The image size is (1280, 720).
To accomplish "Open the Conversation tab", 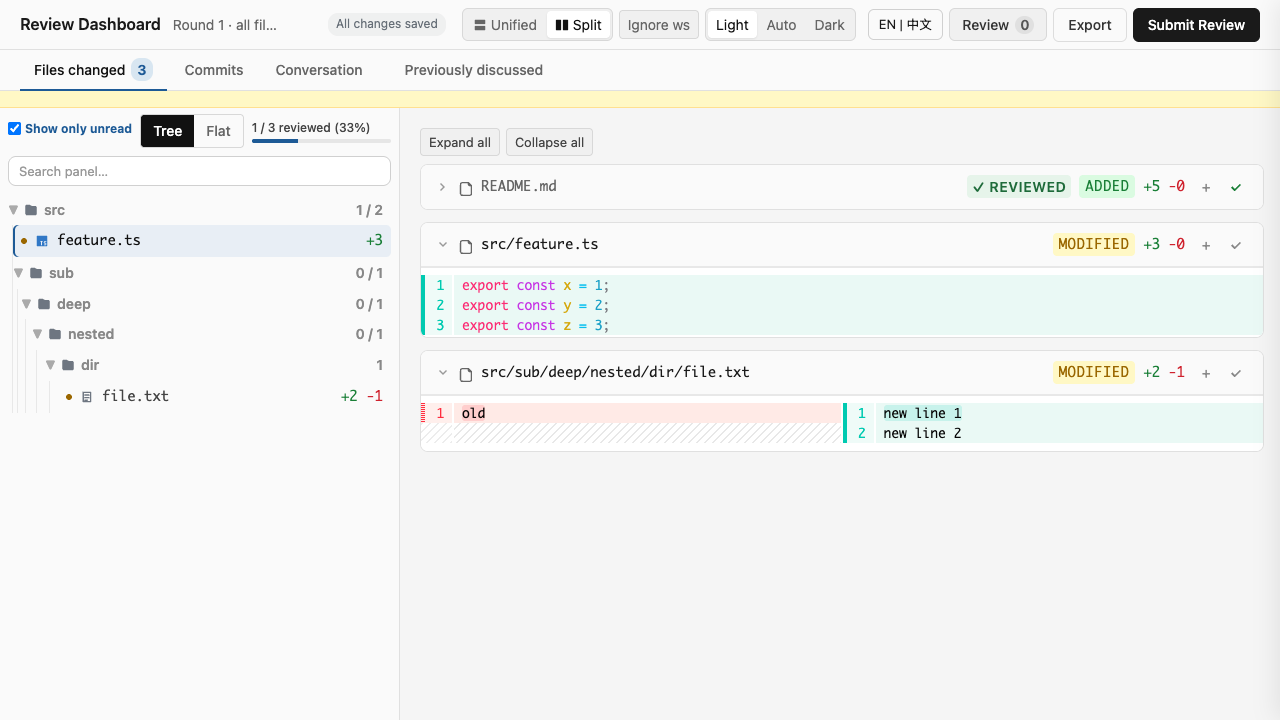I will (319, 70).
